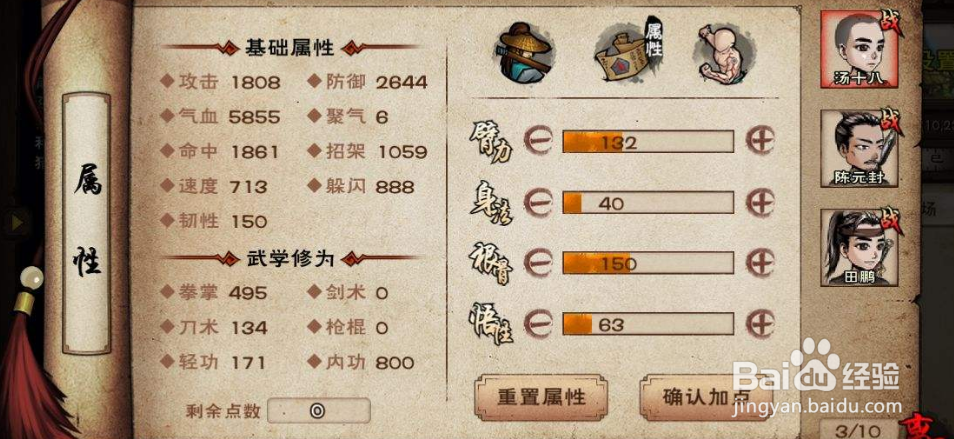Open the 属性 scroll attributes icon
The height and width of the screenshot is (439, 954).
click(627, 55)
